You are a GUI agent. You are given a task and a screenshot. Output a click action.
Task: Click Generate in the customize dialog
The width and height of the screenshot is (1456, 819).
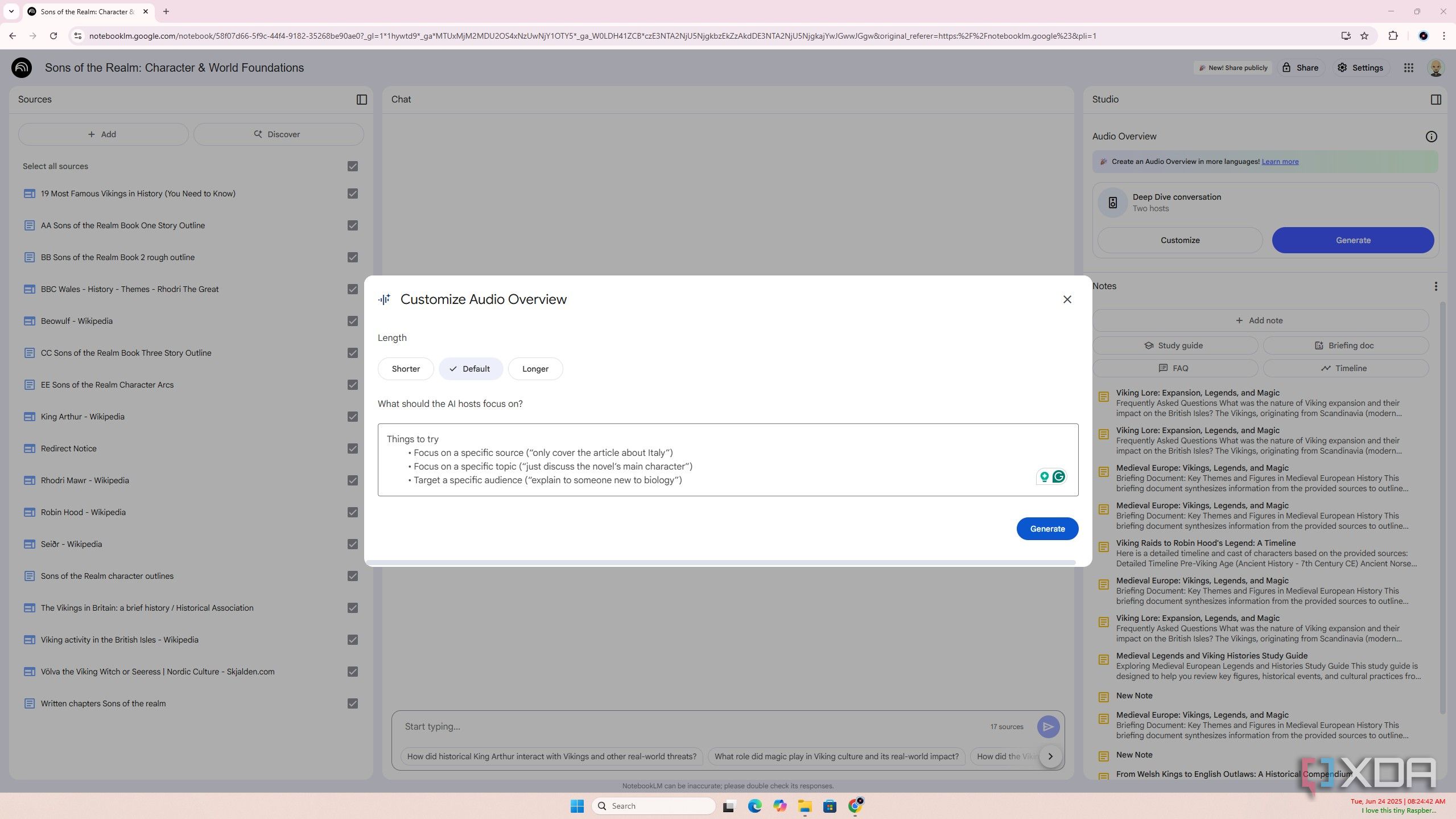pos(1047,529)
